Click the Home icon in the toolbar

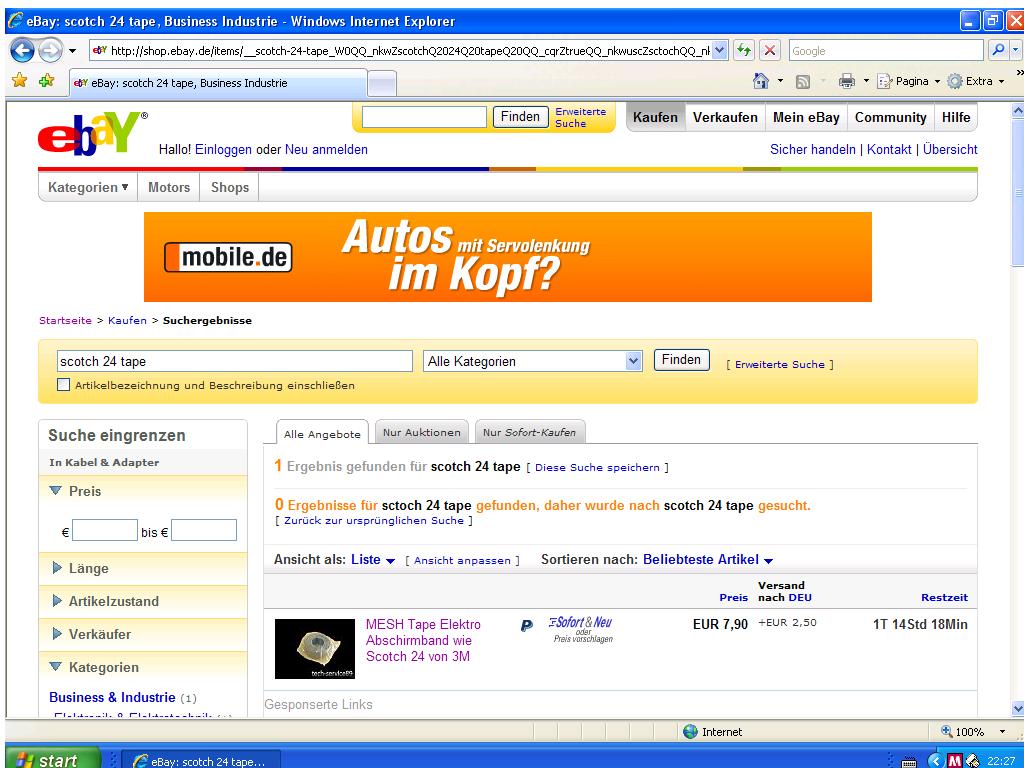pyautogui.click(x=761, y=81)
